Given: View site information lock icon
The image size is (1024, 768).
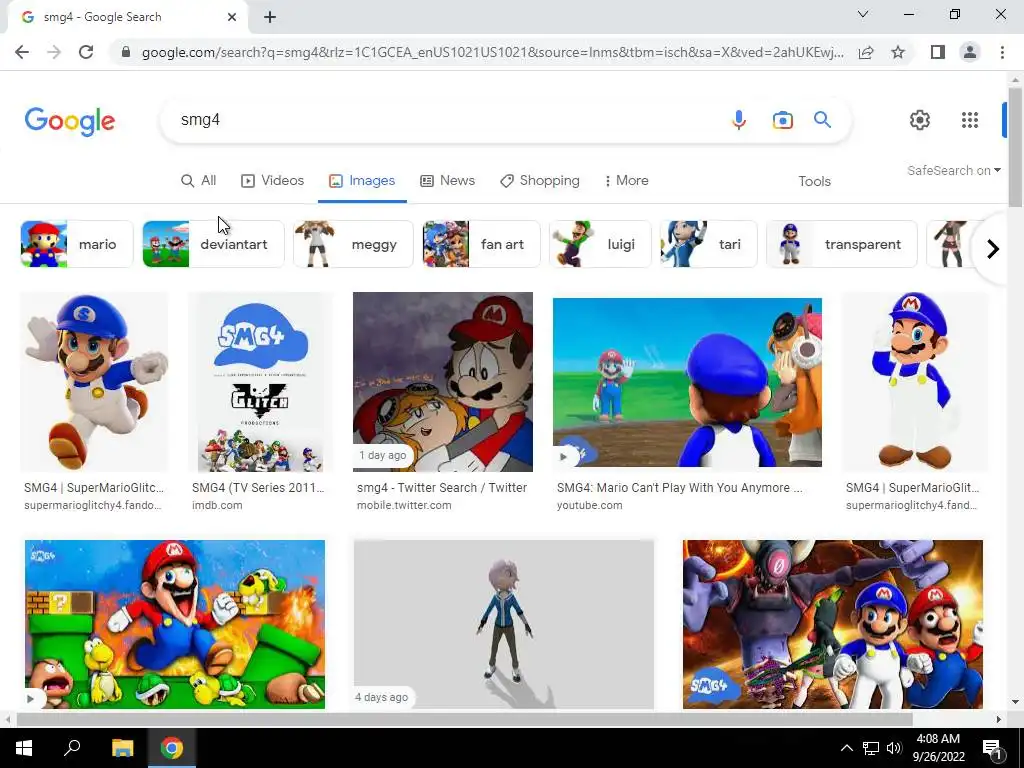Looking at the screenshot, I should pos(126,52).
